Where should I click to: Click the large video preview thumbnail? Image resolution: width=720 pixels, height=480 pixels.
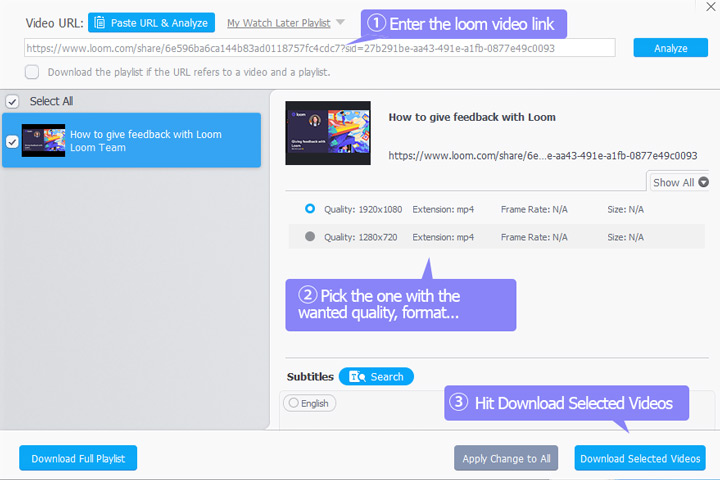328,133
